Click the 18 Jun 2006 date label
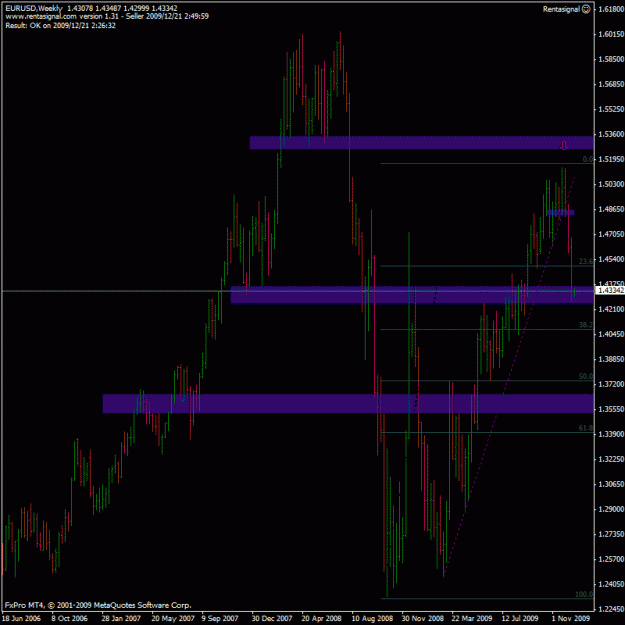Screen dimensions: 625x625 pos(21,619)
